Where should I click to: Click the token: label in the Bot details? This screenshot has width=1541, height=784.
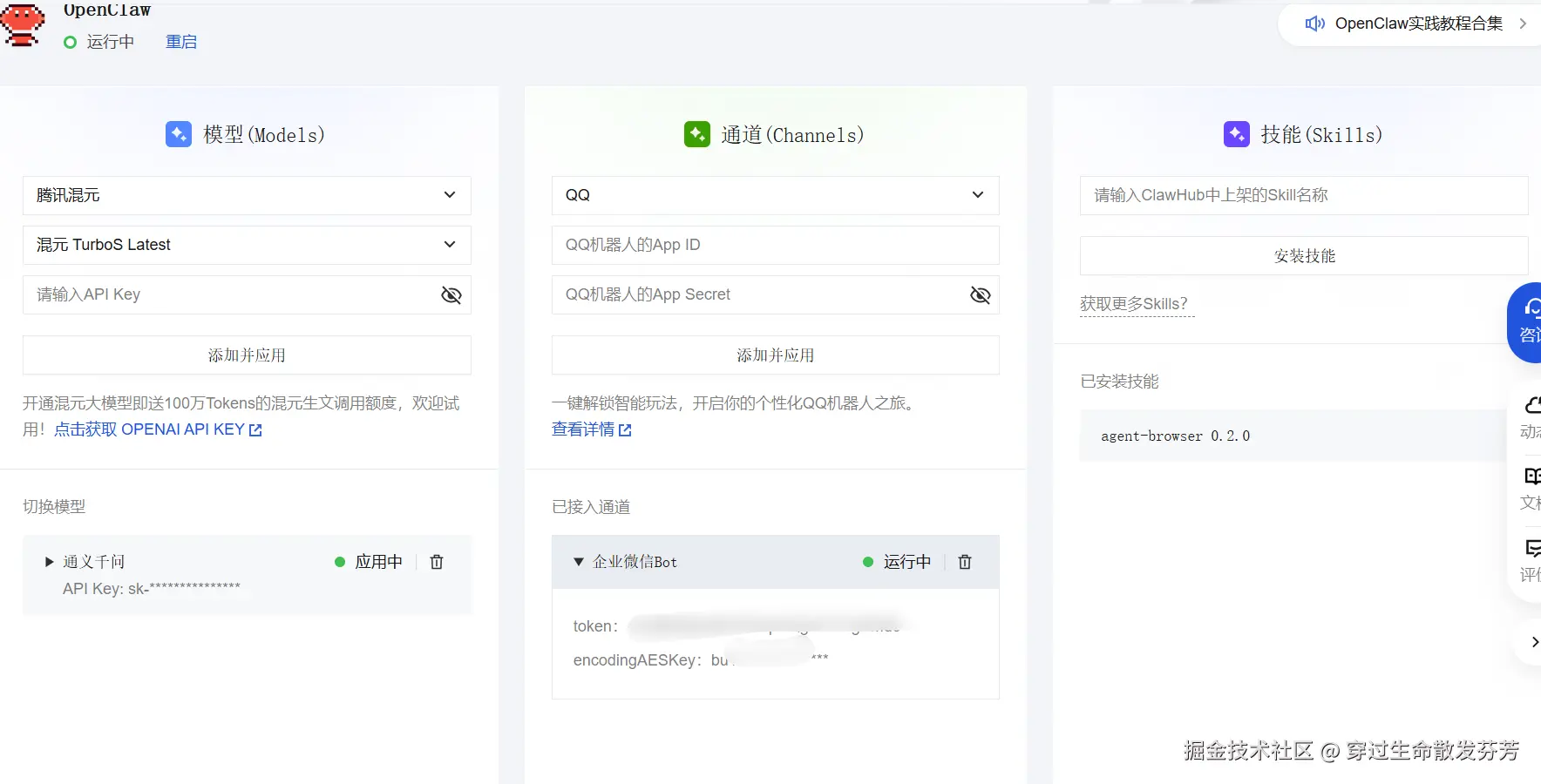595,626
